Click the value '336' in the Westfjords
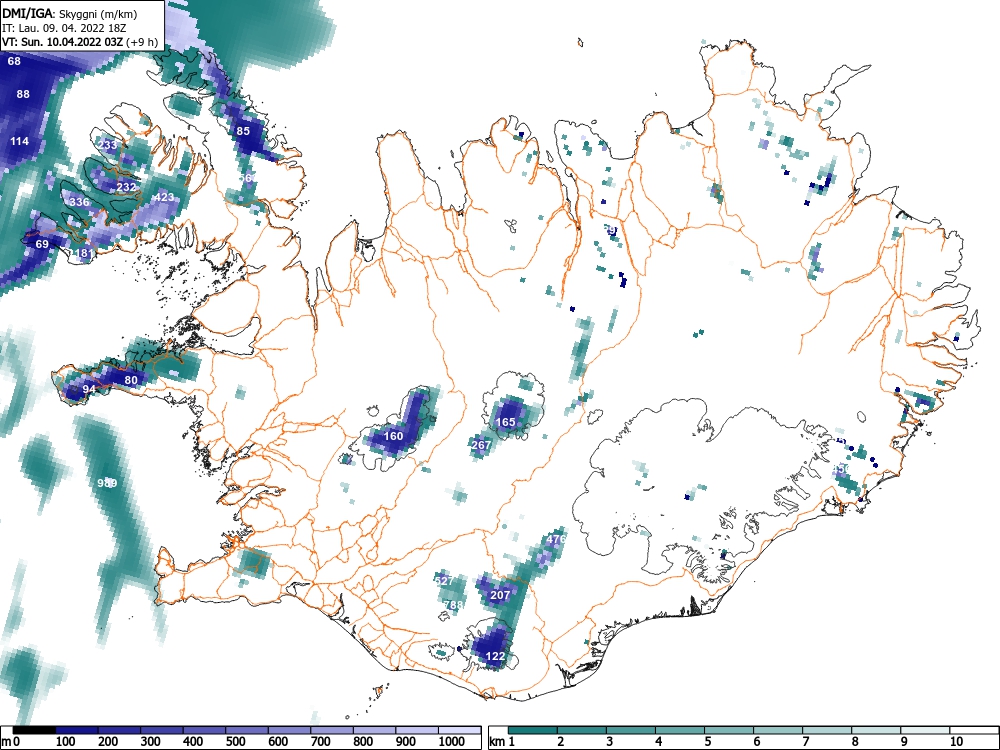 (x=79, y=202)
